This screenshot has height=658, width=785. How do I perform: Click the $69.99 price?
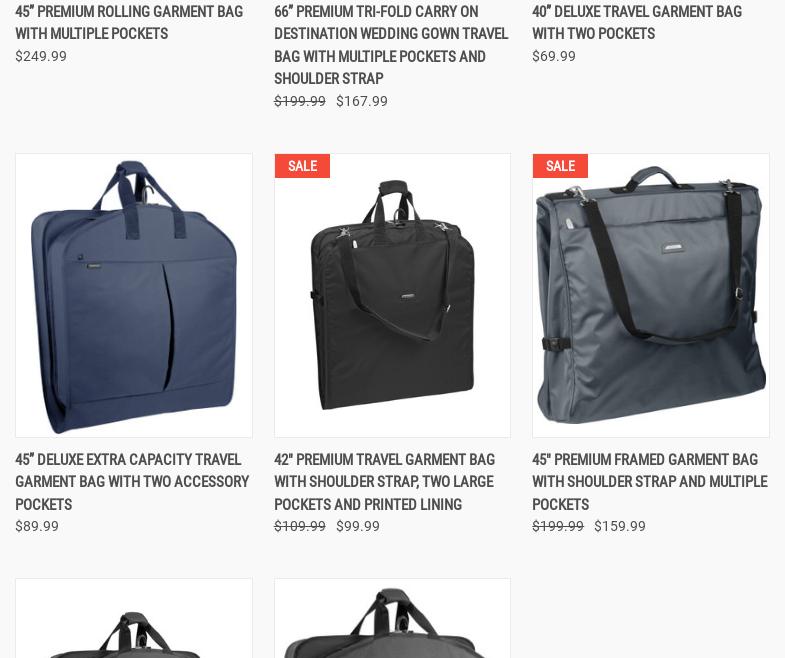click(554, 56)
